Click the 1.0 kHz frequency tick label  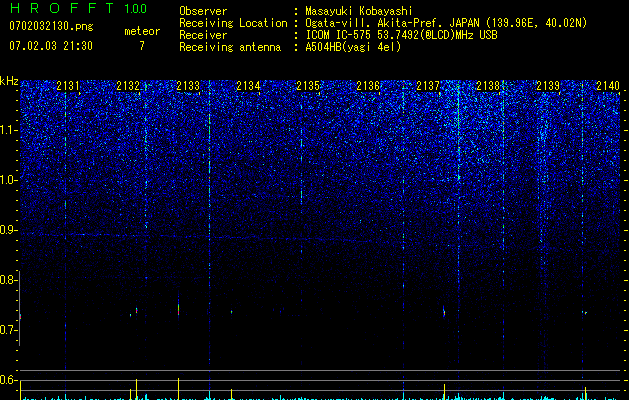click(x=9, y=180)
